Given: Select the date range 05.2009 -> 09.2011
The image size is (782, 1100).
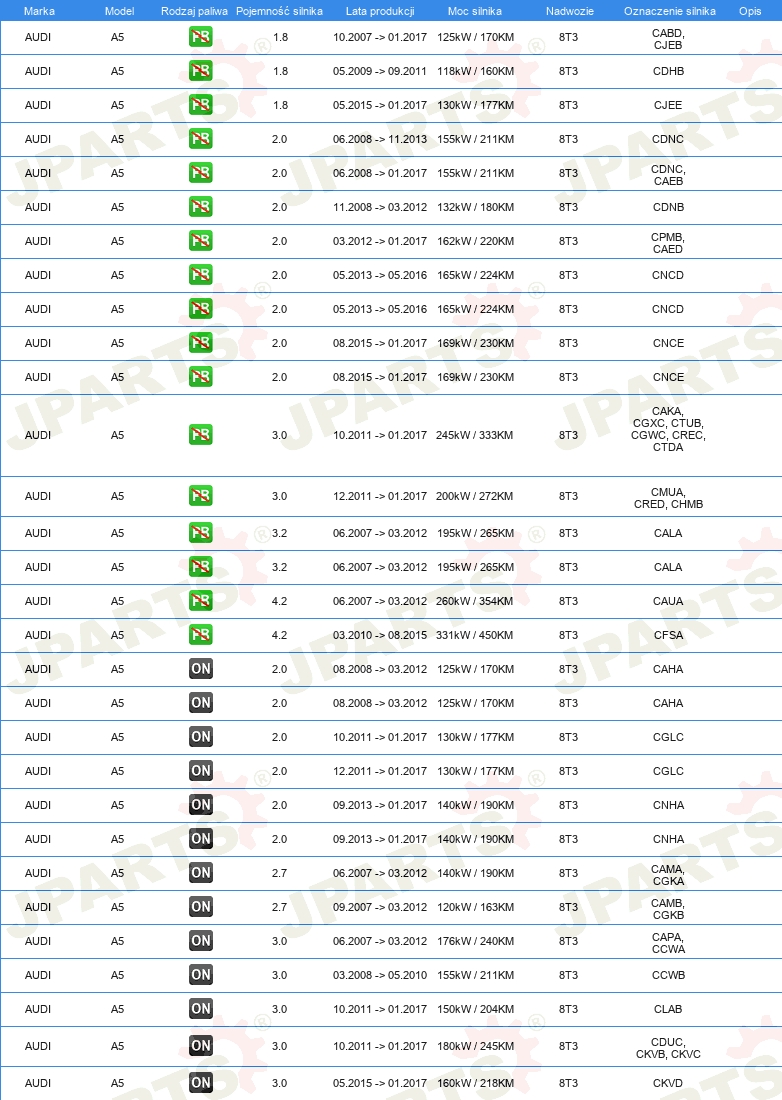Looking at the screenshot, I should (379, 71).
